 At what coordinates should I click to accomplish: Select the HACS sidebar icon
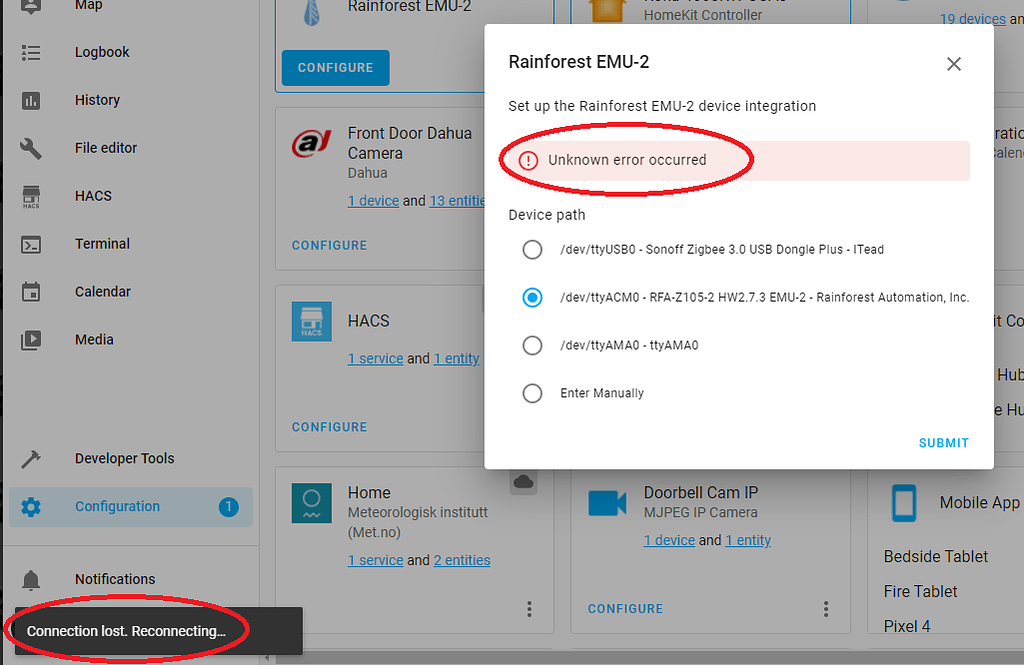[30, 196]
